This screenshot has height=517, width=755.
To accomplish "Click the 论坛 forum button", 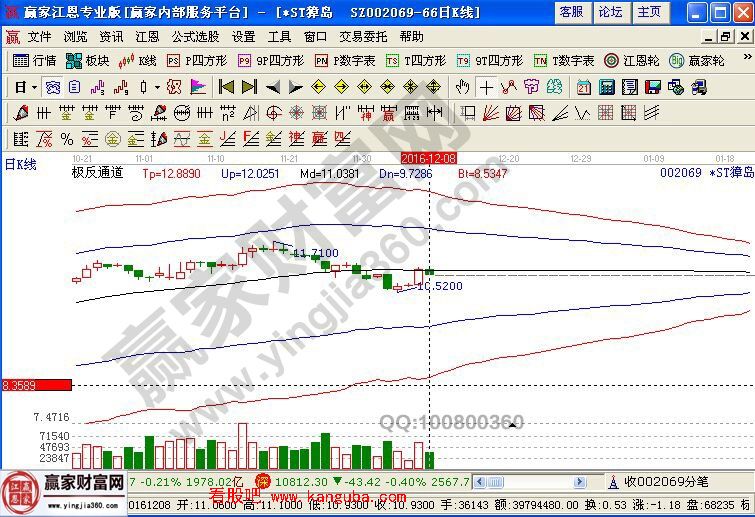I will point(611,12).
